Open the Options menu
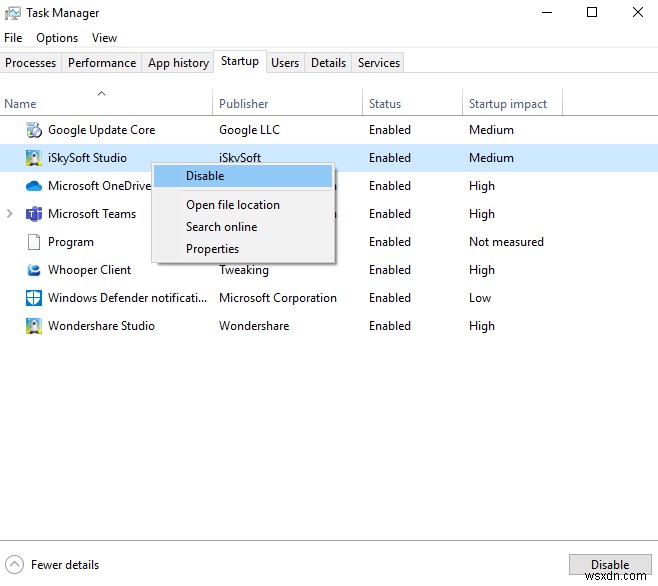The height and width of the screenshot is (586, 658). [x=57, y=38]
